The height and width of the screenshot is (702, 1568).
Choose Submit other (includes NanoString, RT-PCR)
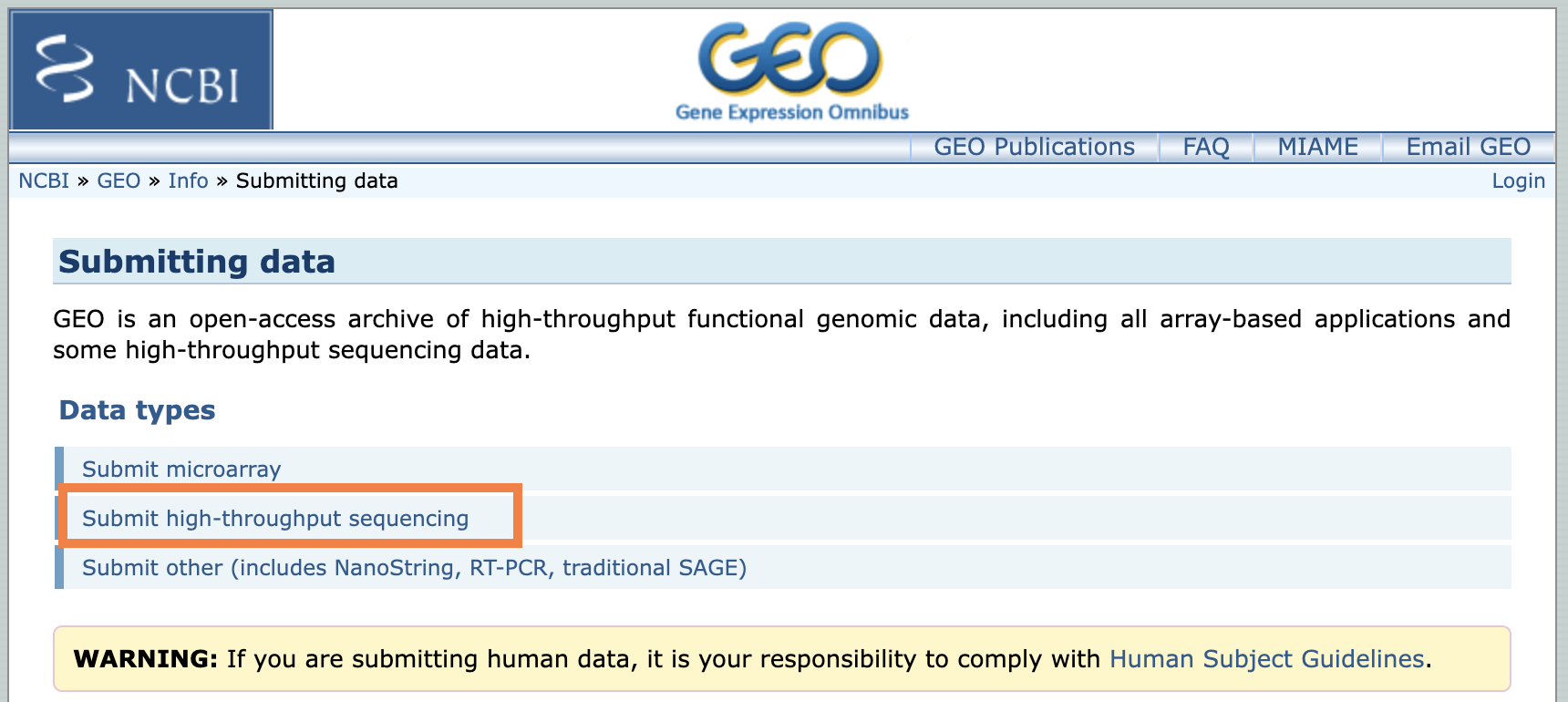[x=414, y=568]
